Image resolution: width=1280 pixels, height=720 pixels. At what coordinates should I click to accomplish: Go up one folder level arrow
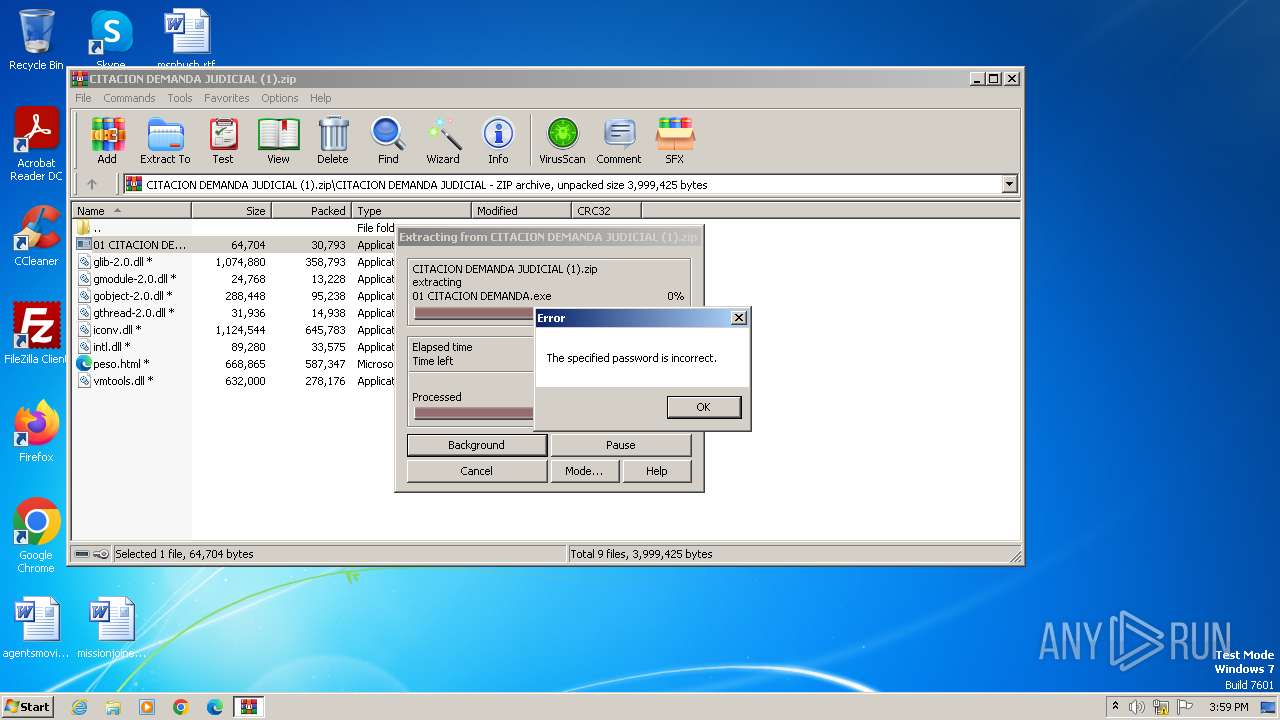(x=92, y=184)
